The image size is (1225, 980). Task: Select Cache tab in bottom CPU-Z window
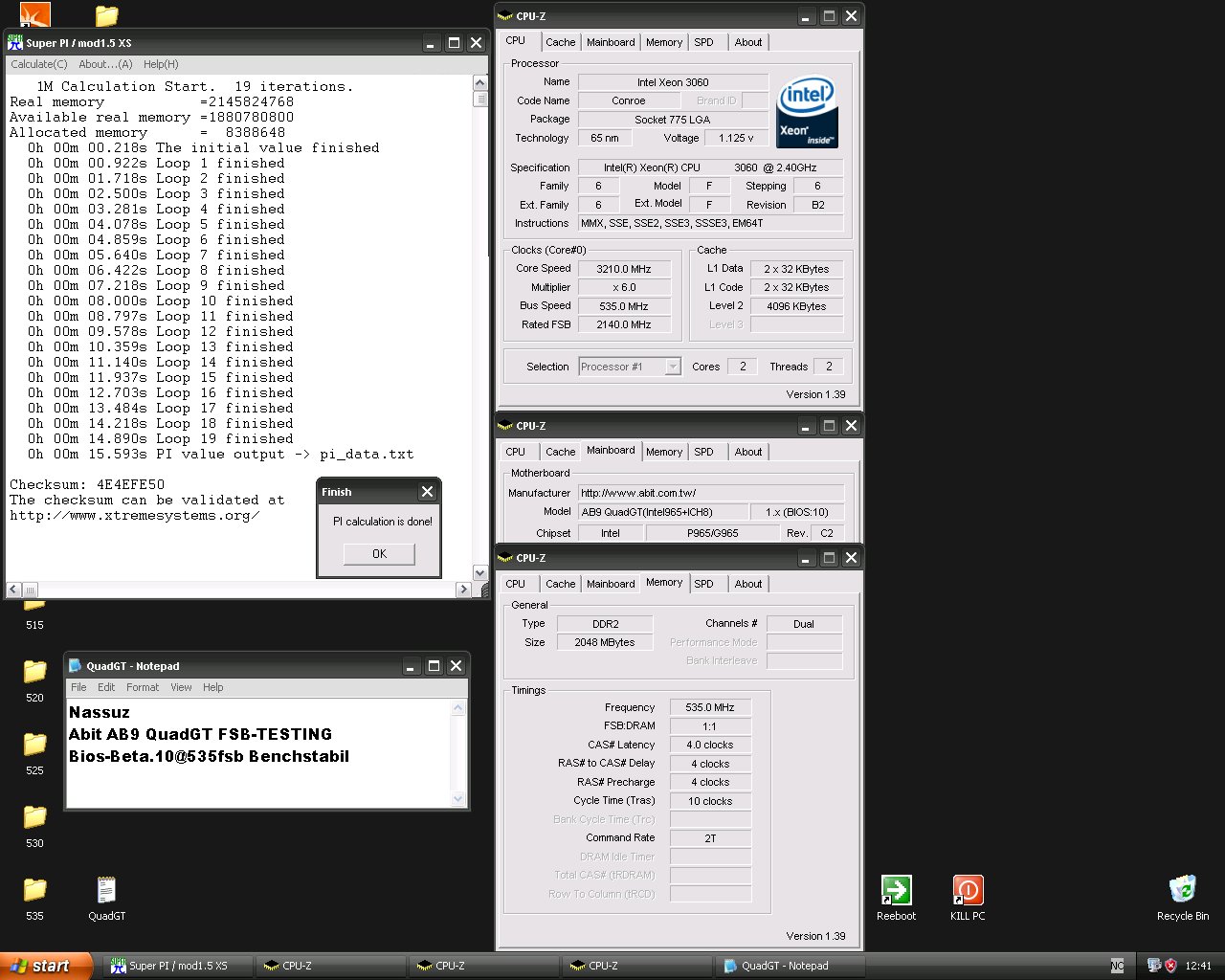click(561, 584)
